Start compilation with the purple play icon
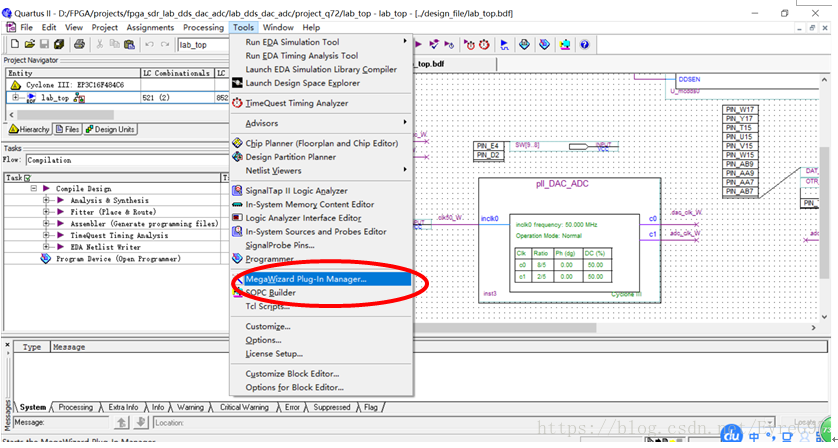Viewport: 838px width, 448px height. pos(418,44)
